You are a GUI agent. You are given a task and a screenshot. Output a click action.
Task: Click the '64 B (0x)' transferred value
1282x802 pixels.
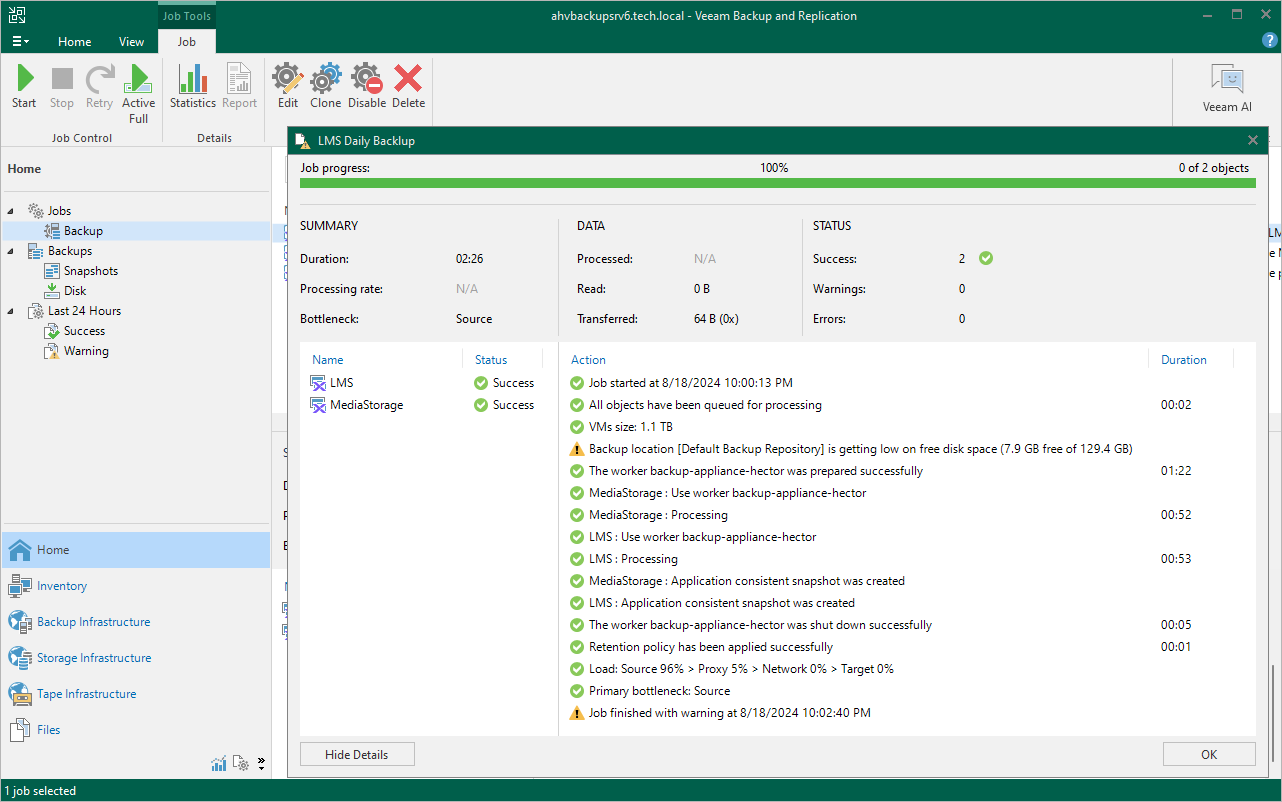717,319
